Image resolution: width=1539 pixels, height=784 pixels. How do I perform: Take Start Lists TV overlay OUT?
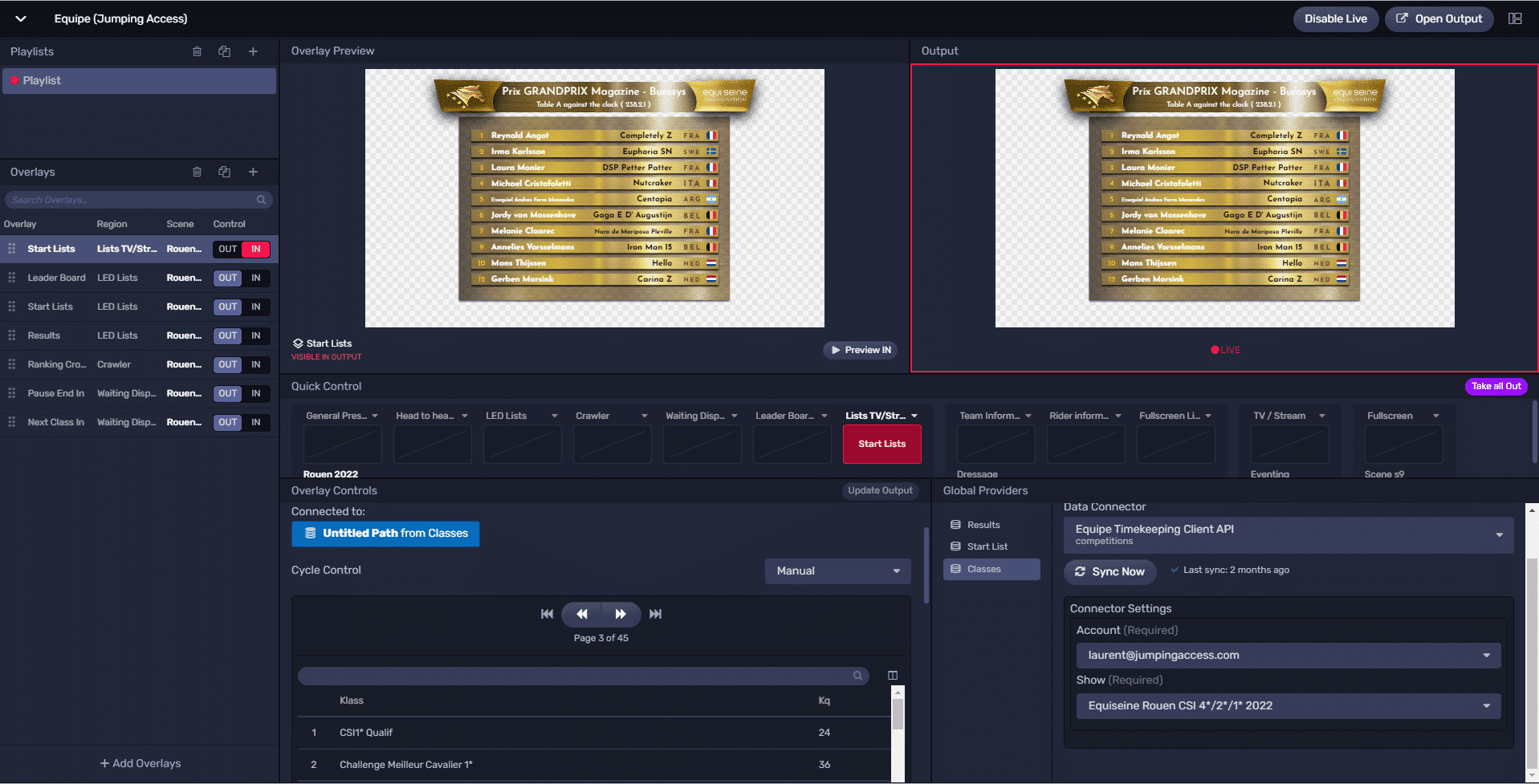click(228, 249)
